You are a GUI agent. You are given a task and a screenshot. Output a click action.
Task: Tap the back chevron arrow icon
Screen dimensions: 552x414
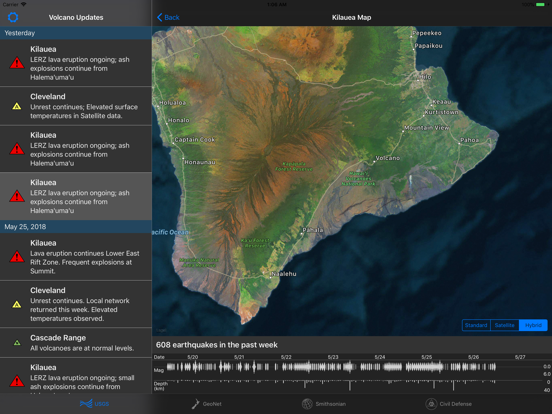[159, 17]
